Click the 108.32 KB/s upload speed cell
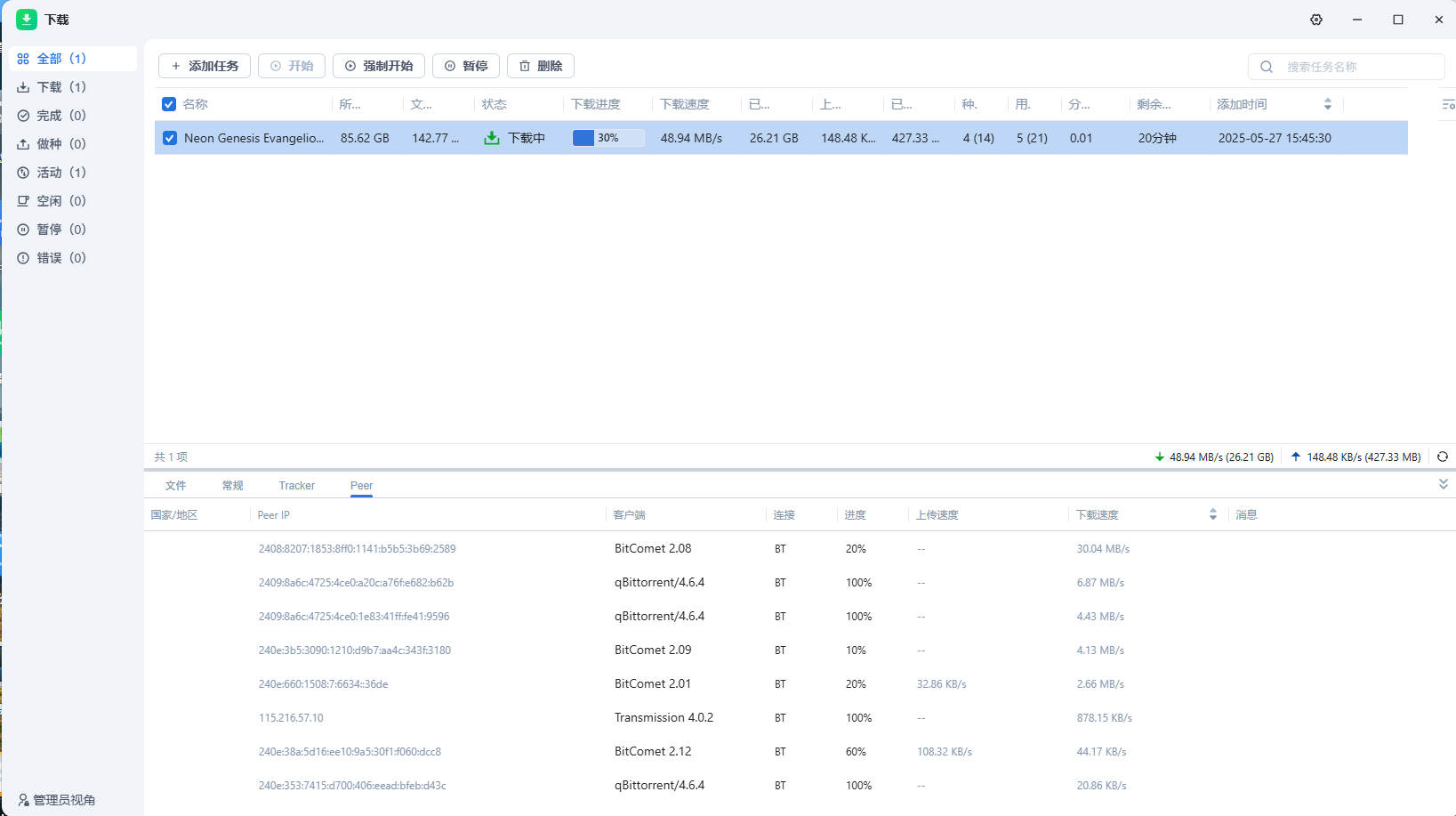 (945, 752)
